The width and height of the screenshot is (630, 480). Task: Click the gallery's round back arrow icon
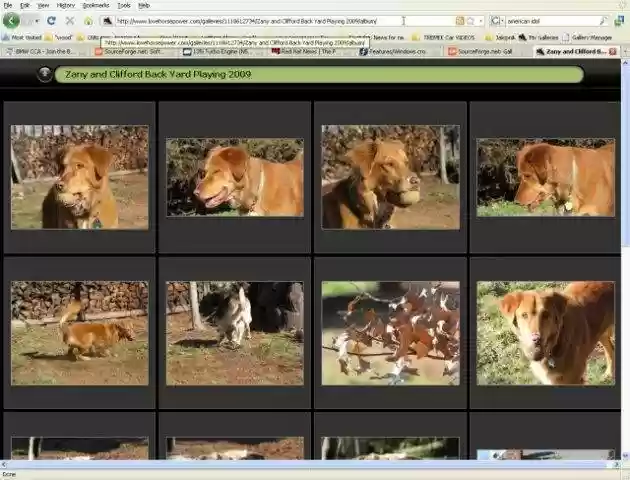coord(44,74)
